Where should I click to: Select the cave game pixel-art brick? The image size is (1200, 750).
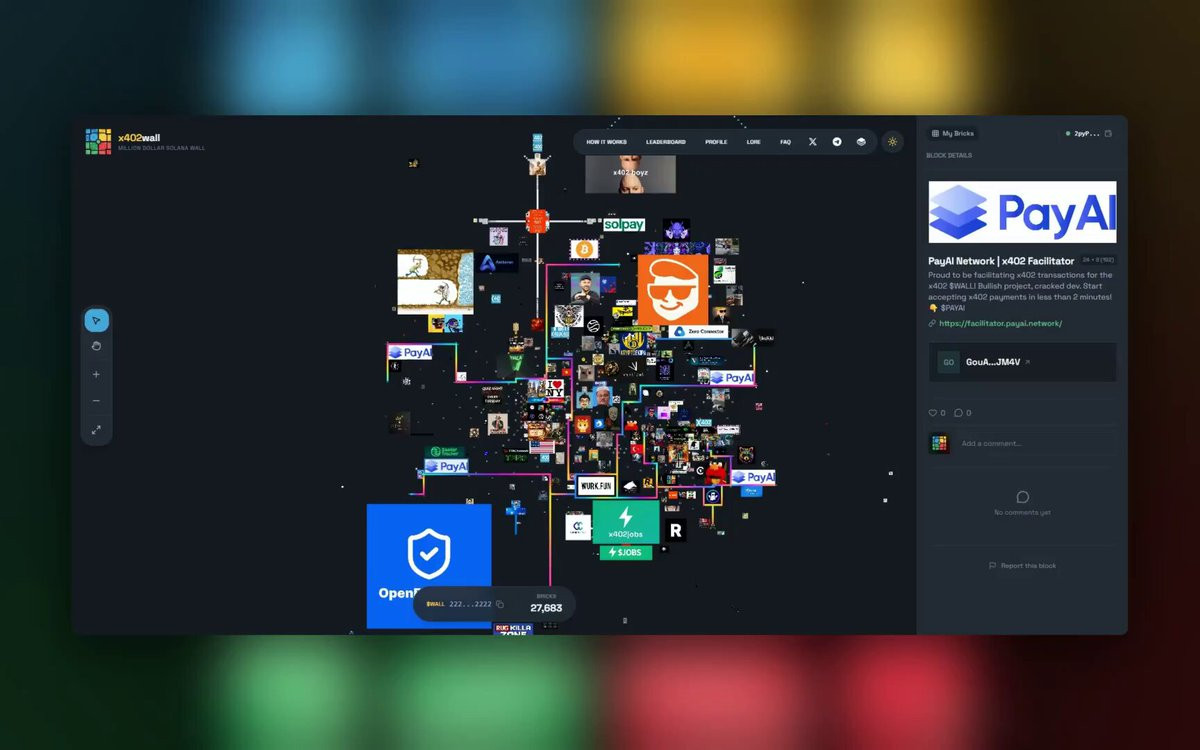click(435, 282)
